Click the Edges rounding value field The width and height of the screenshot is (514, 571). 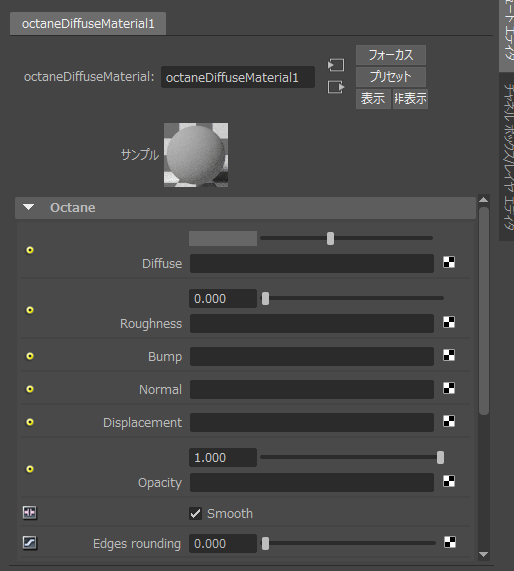(x=223, y=544)
